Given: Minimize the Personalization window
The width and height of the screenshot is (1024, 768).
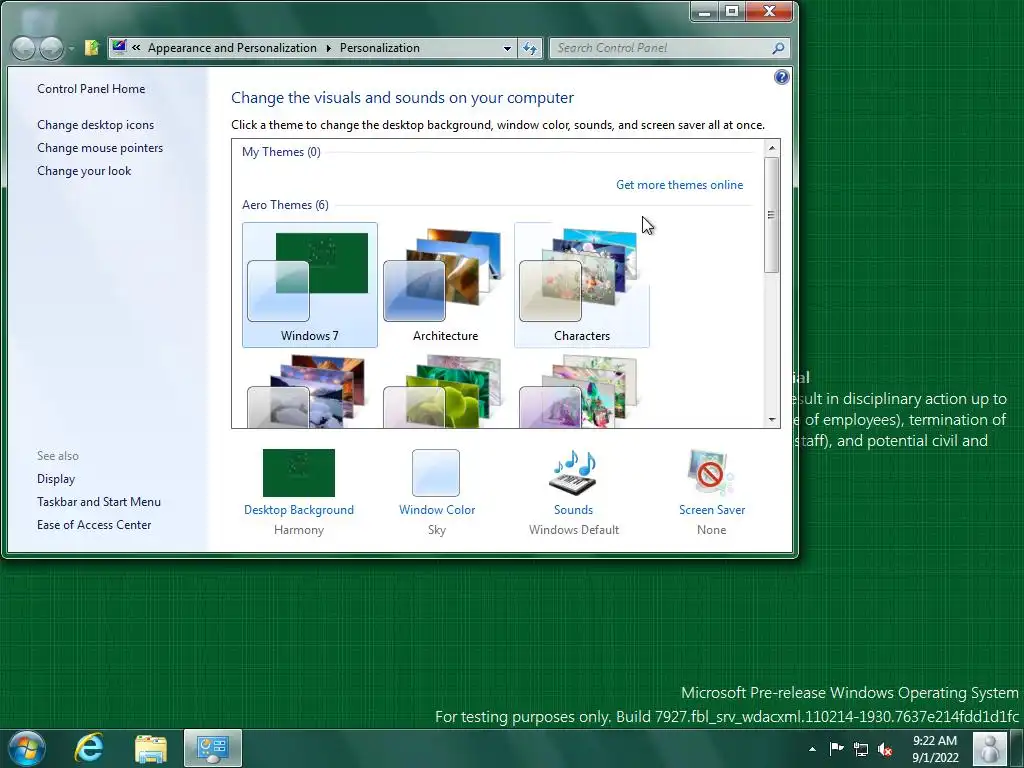Looking at the screenshot, I should (705, 12).
